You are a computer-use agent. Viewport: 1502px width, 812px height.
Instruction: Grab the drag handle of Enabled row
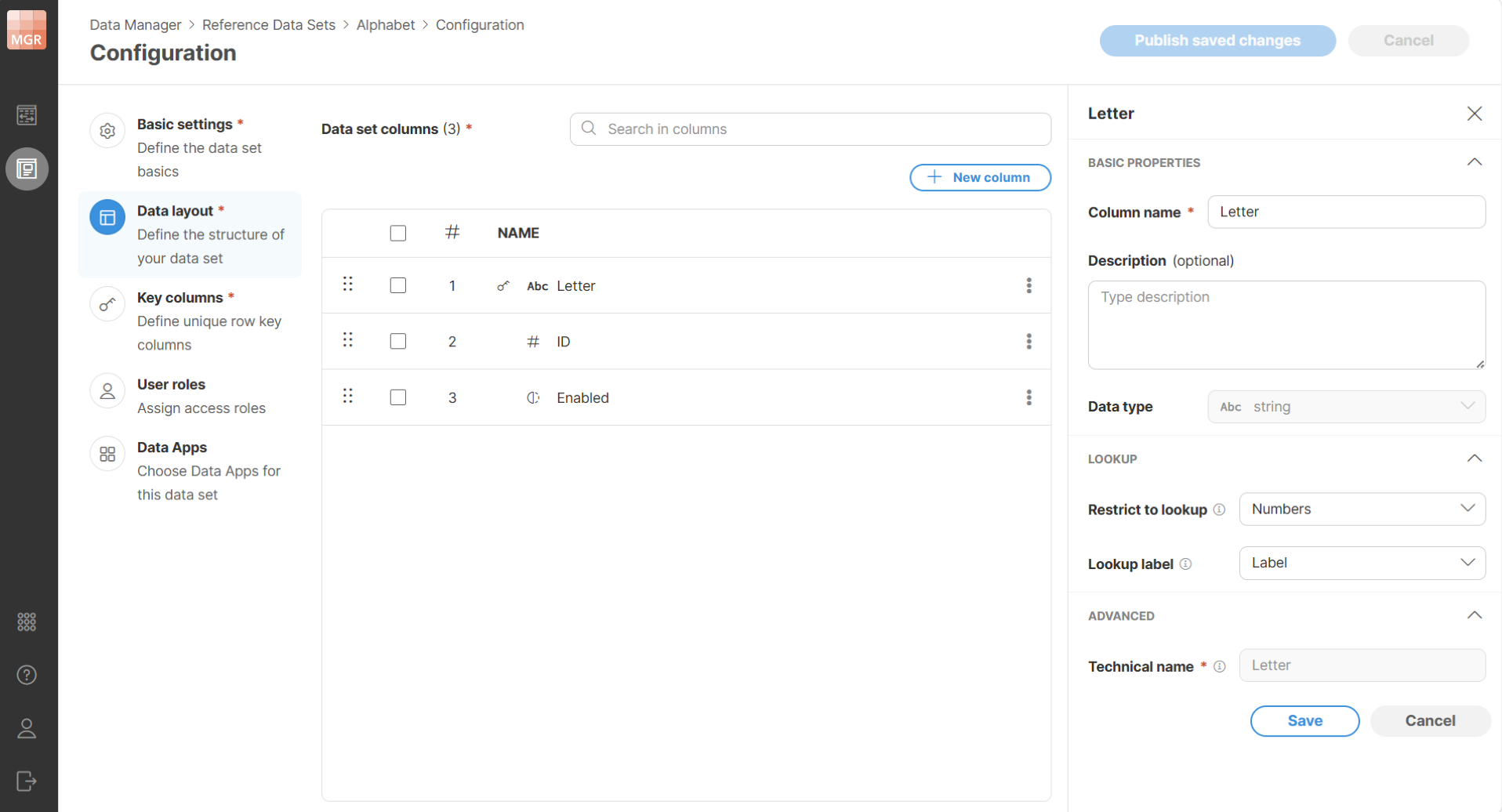(348, 397)
